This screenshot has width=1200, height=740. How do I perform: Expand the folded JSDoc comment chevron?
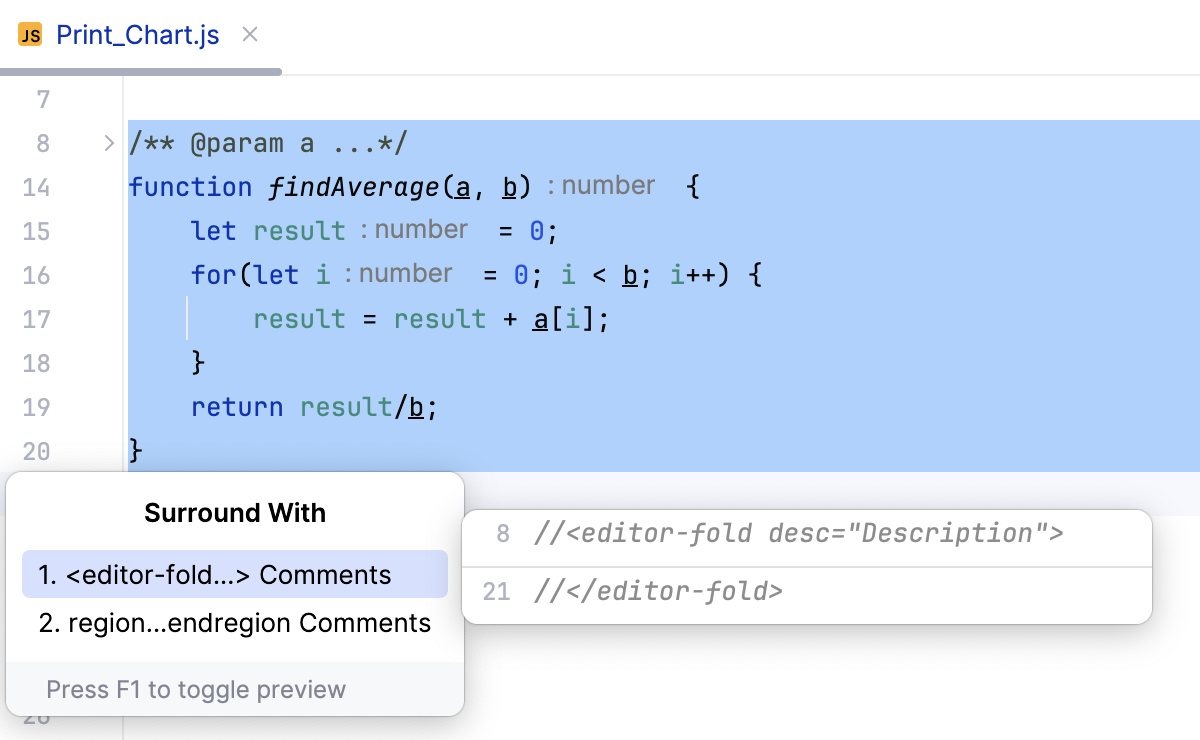tap(109, 143)
